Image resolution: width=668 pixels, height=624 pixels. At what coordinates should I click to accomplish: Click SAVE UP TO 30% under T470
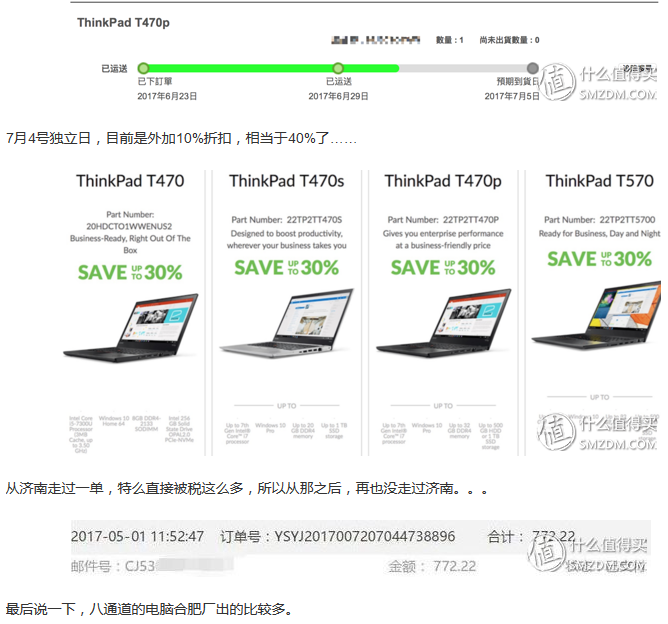(130, 272)
